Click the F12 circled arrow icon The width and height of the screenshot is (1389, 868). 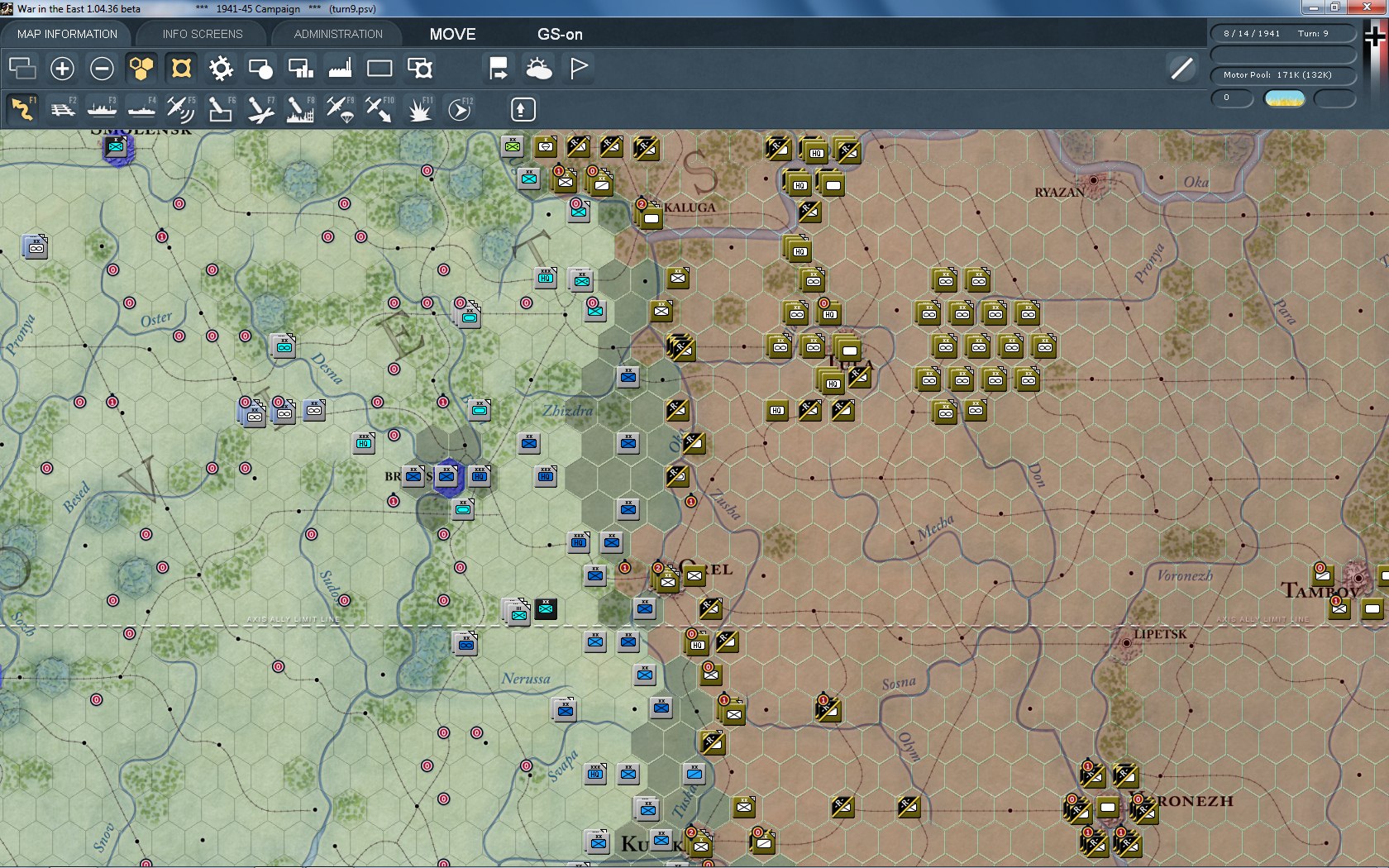click(x=460, y=109)
